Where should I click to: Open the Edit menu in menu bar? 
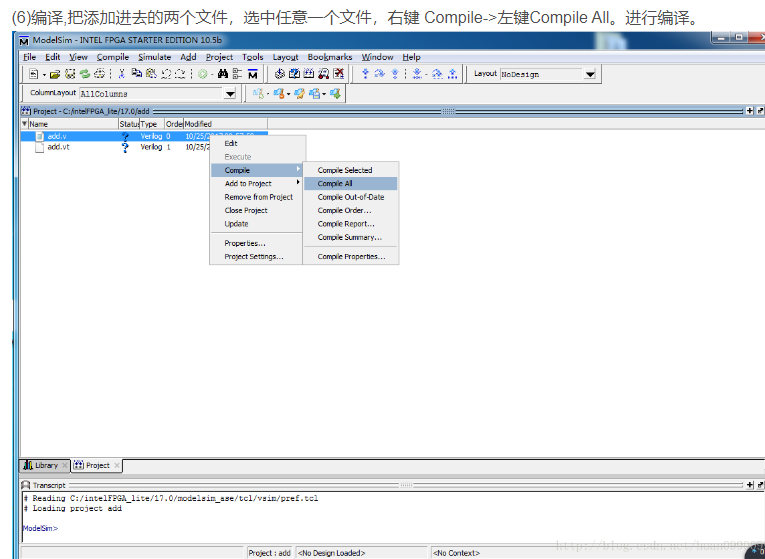tap(53, 57)
